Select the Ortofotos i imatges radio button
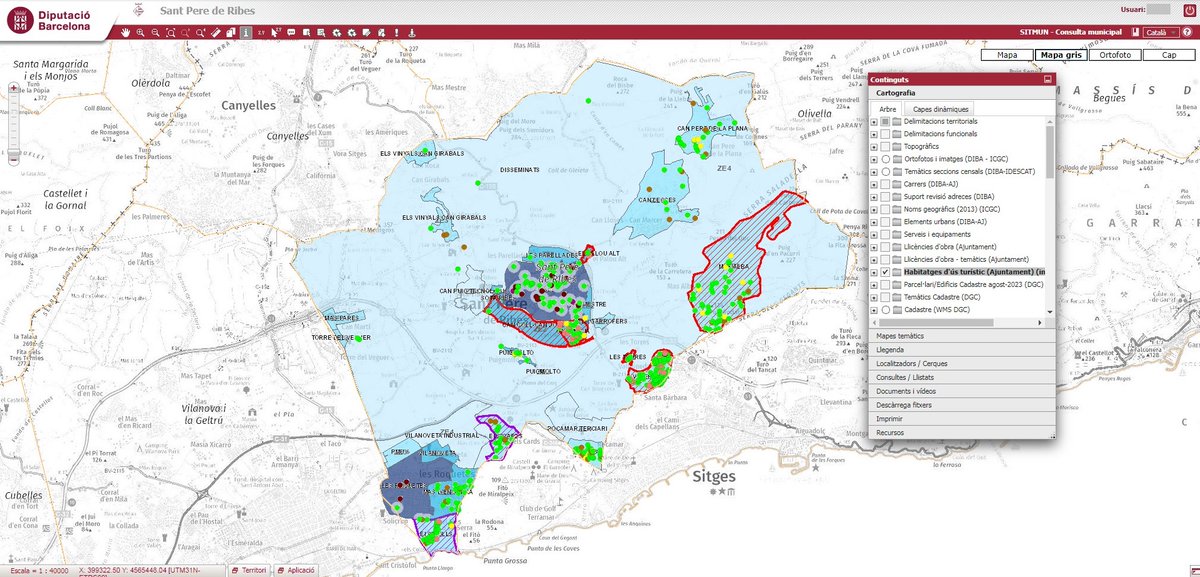 886,160
